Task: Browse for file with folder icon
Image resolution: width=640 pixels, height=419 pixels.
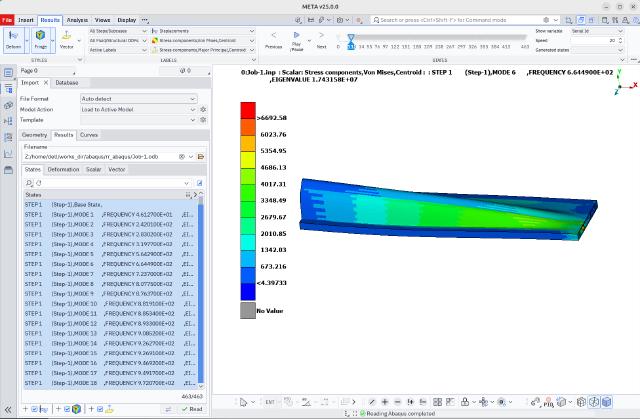Action: [201, 157]
